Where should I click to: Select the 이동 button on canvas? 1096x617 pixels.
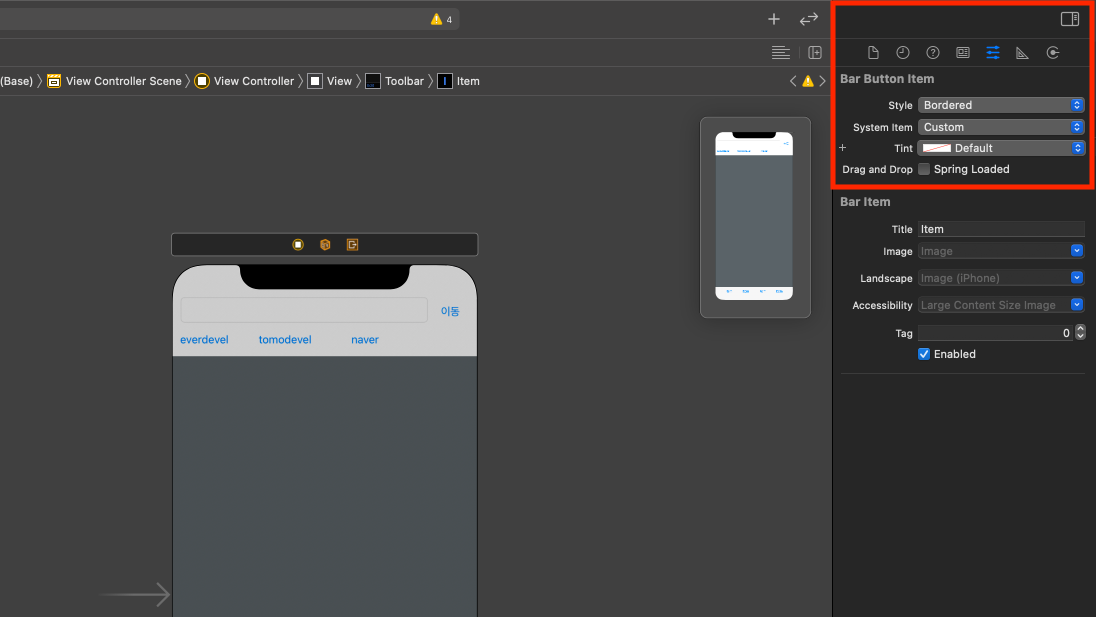(450, 312)
